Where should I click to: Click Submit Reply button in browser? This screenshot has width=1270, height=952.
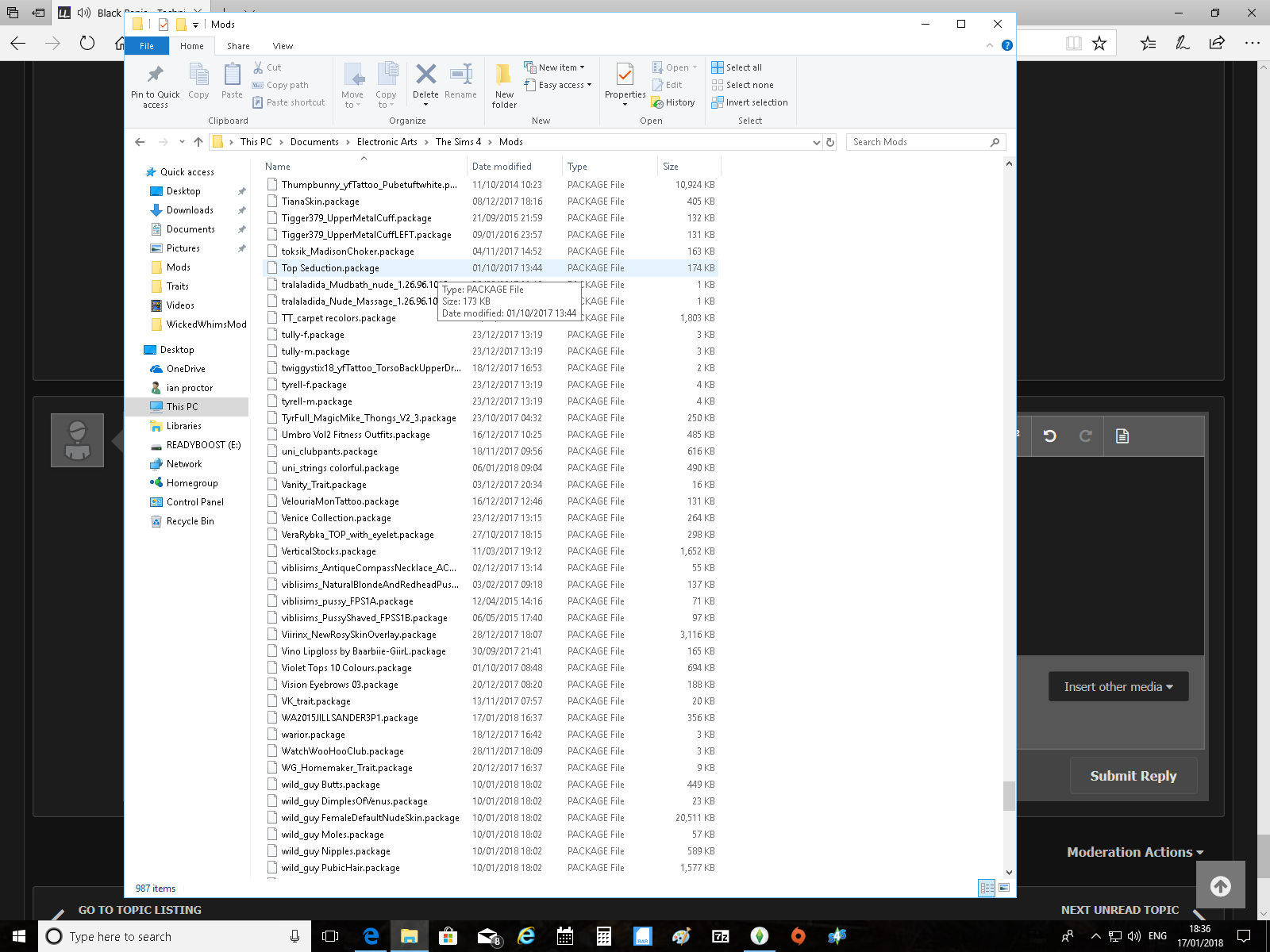(x=1133, y=776)
